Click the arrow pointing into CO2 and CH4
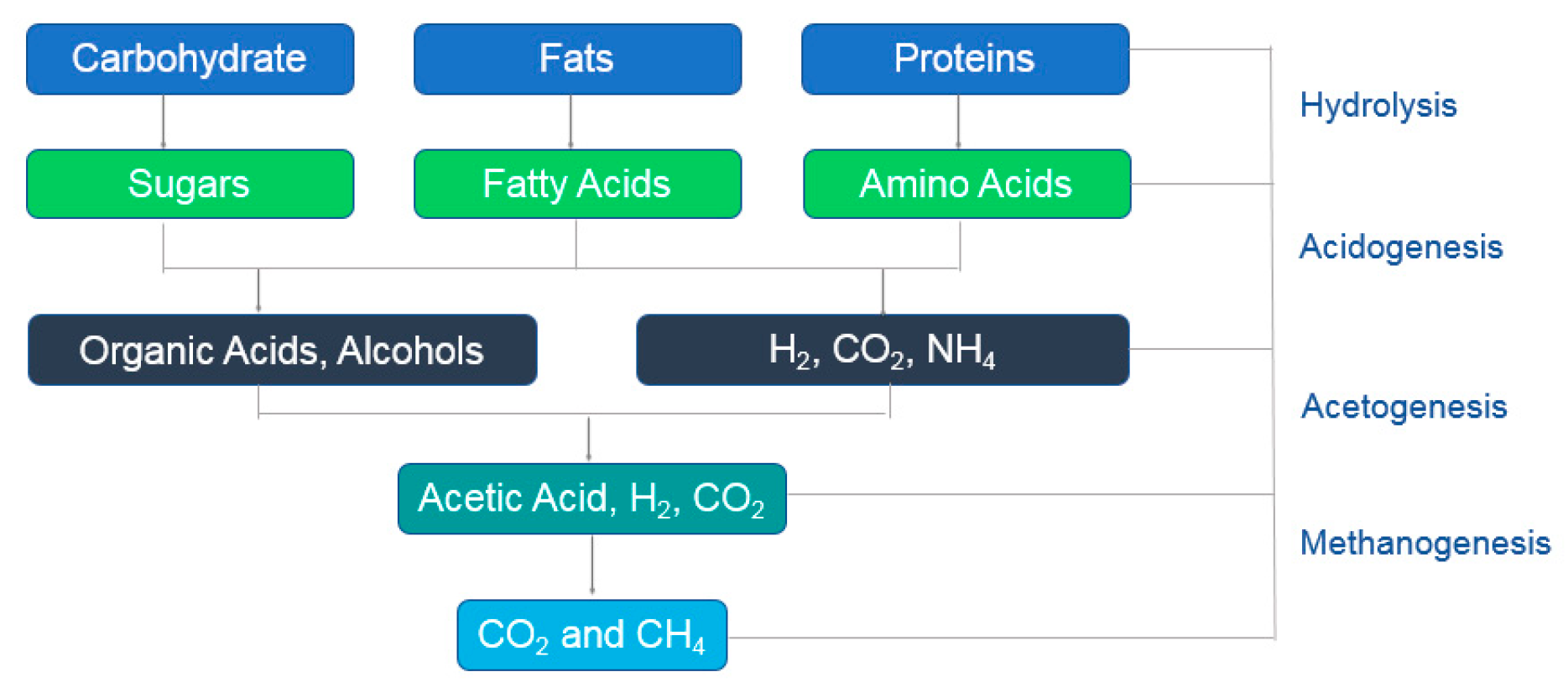1568x698 pixels. tap(592, 566)
